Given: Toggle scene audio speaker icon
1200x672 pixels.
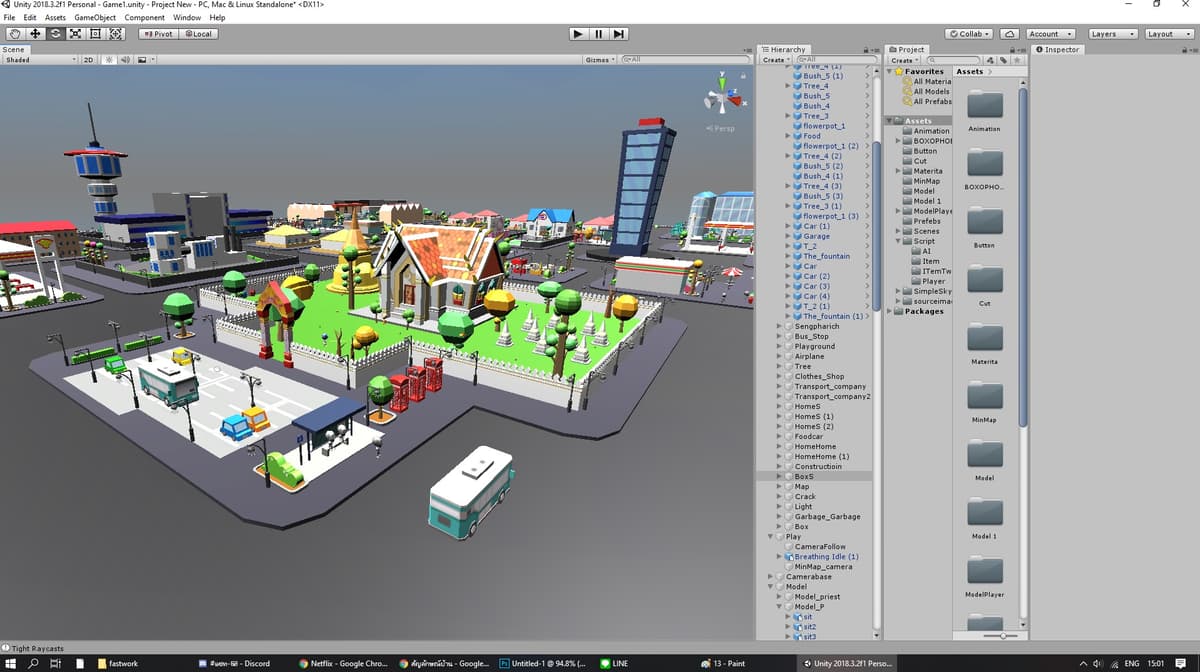Looking at the screenshot, I should click(x=126, y=60).
